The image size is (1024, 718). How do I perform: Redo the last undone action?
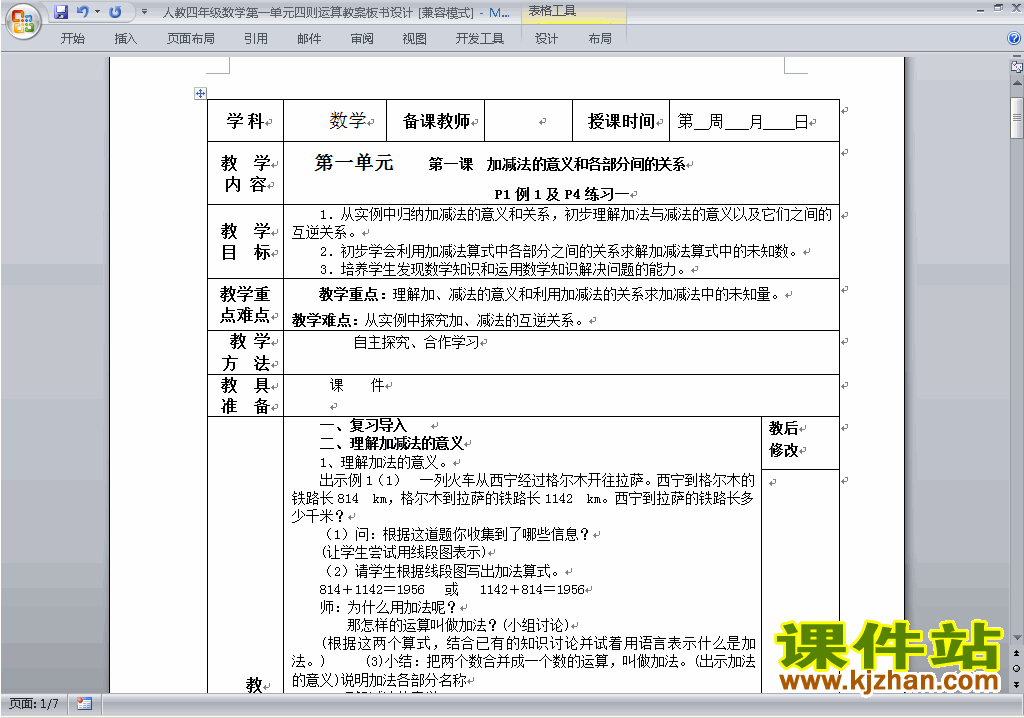[115, 12]
